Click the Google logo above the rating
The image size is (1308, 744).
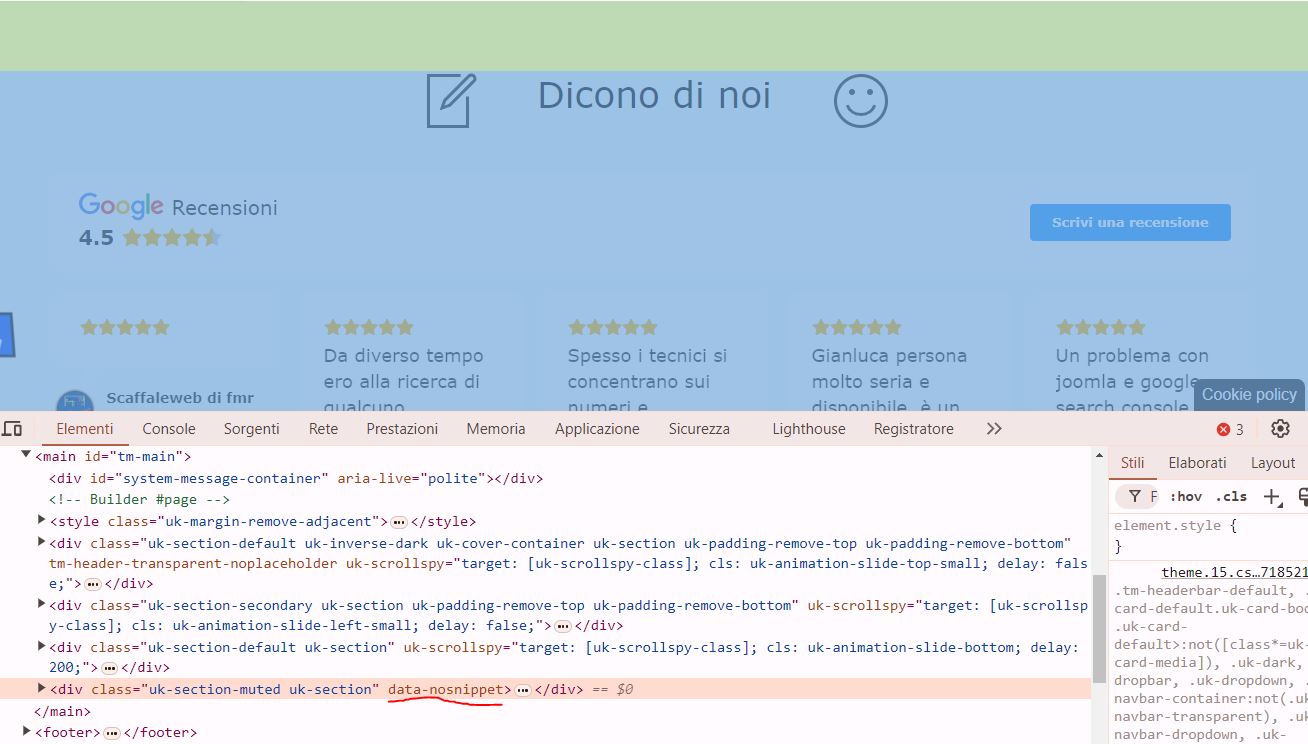click(120, 205)
